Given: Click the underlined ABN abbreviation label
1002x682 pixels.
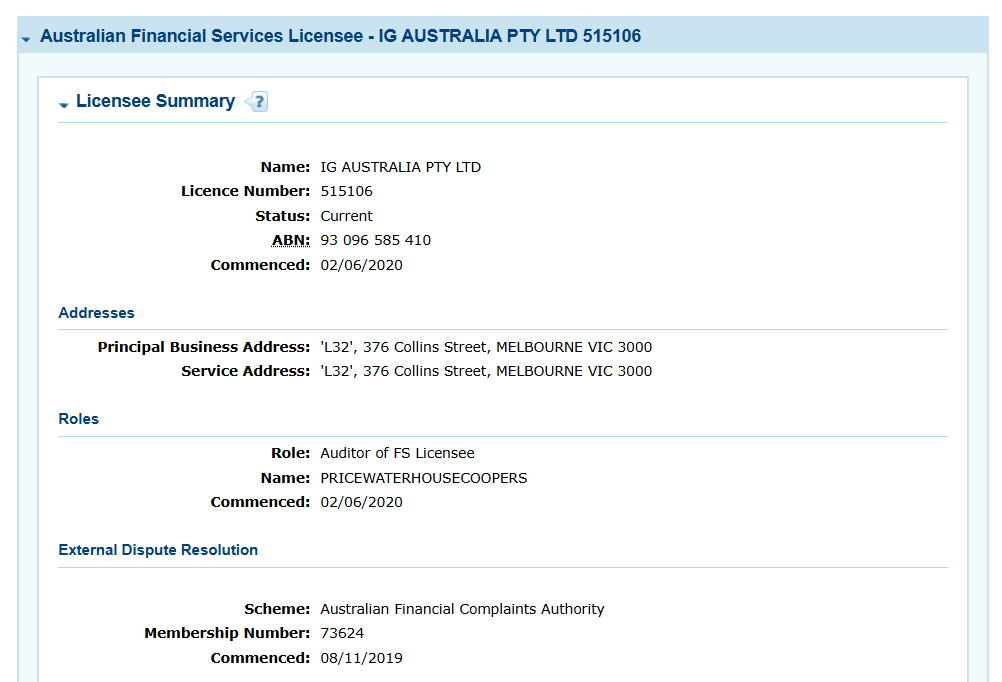Looking at the screenshot, I should click(291, 240).
